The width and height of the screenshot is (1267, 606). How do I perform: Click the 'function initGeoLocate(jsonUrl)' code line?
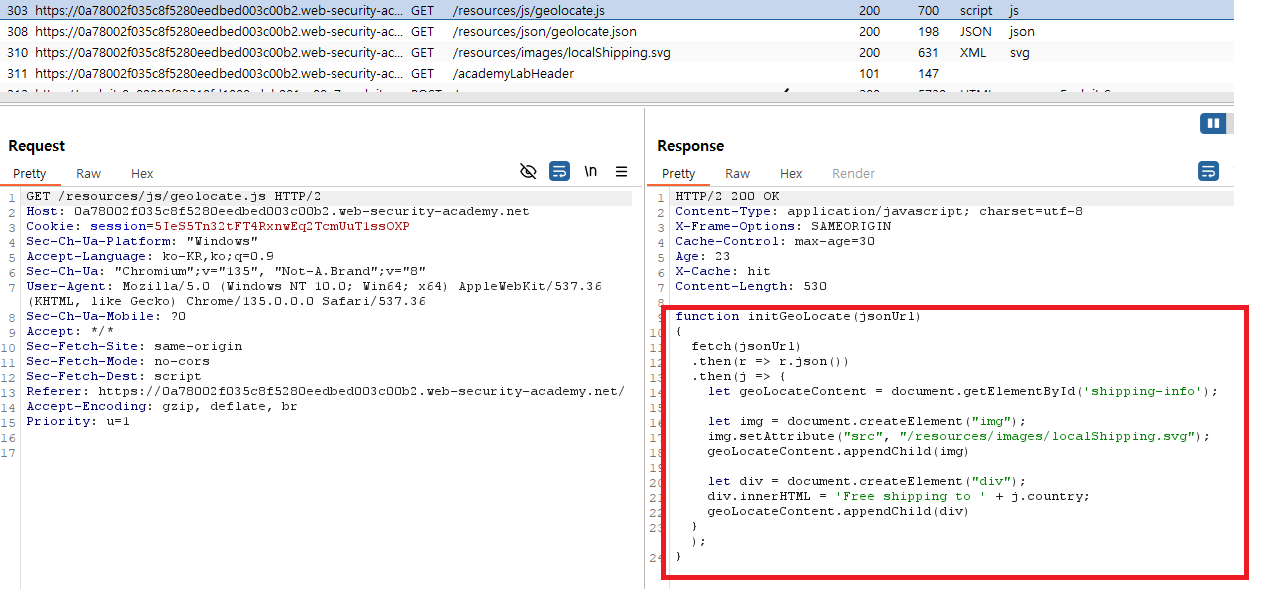coord(799,317)
